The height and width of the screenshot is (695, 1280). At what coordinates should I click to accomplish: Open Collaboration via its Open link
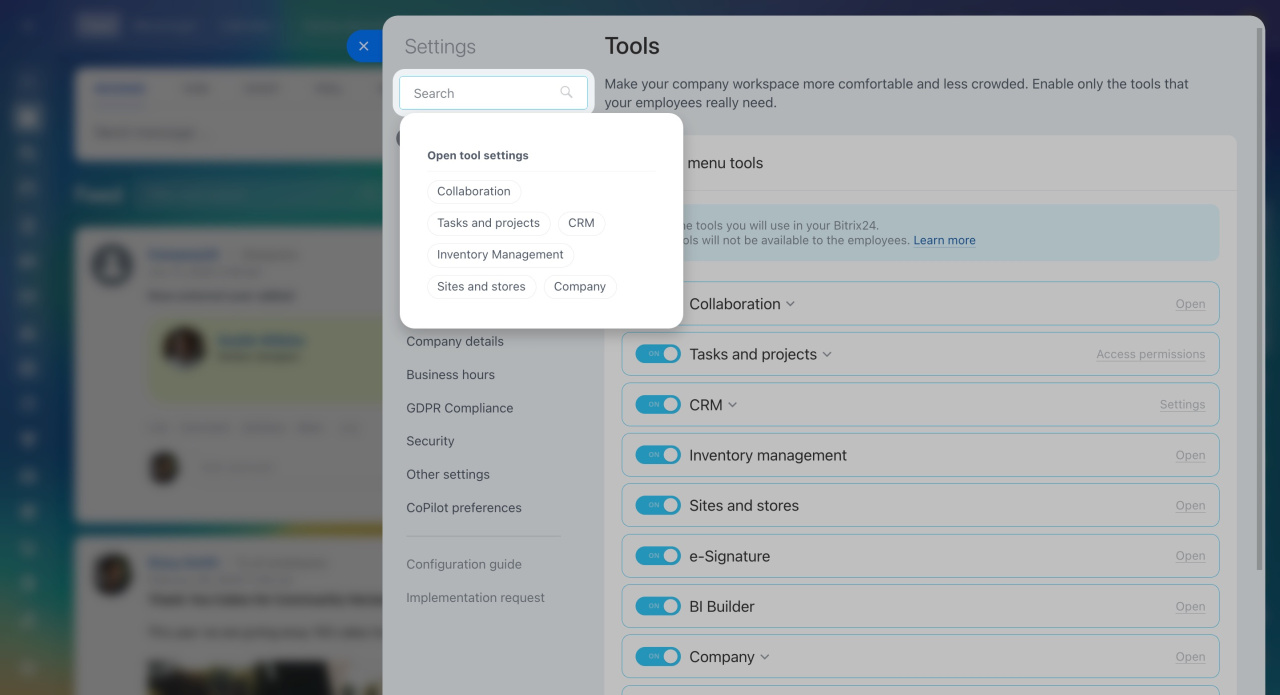(1190, 304)
